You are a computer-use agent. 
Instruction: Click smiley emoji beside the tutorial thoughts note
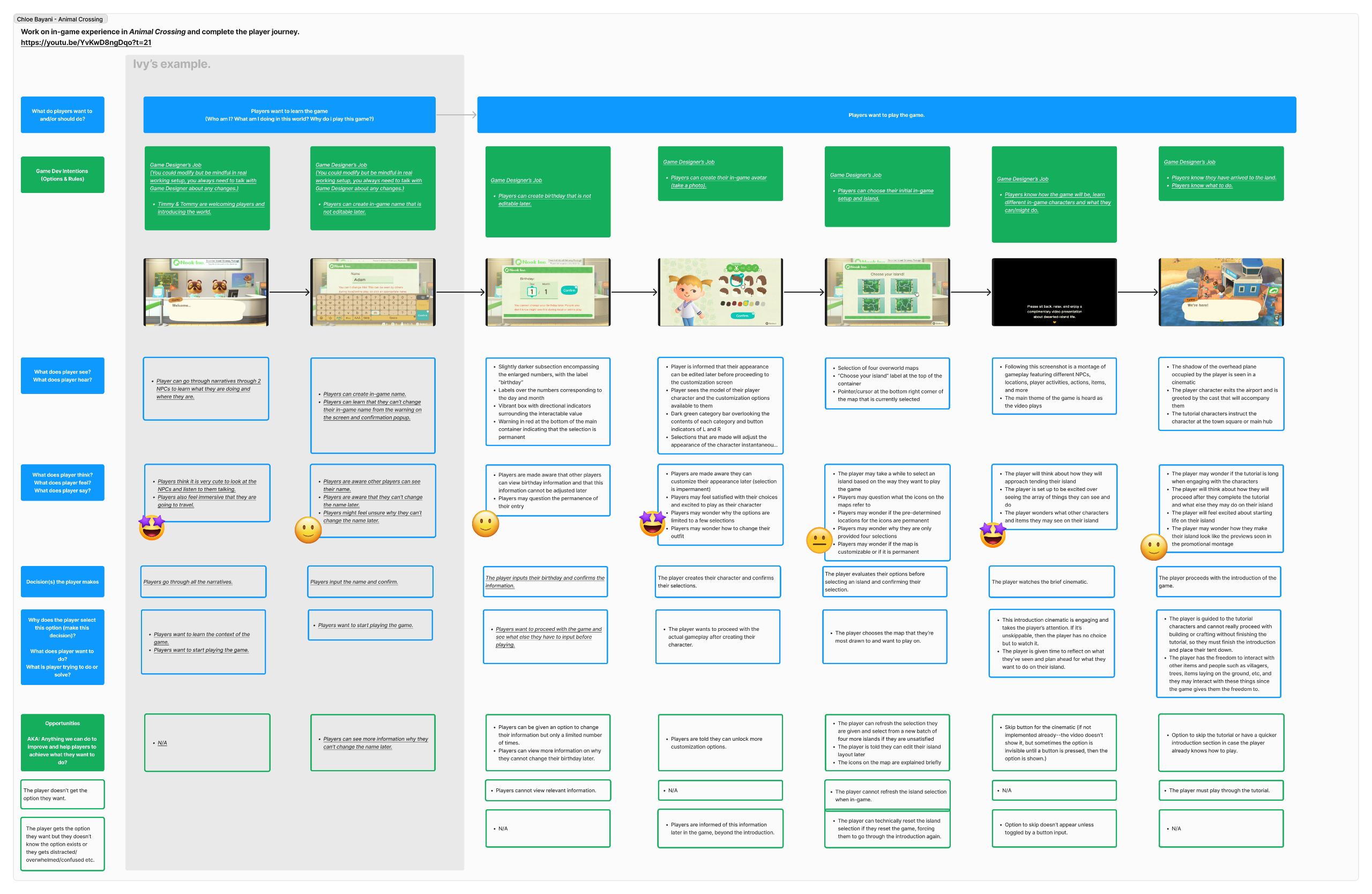(1153, 547)
